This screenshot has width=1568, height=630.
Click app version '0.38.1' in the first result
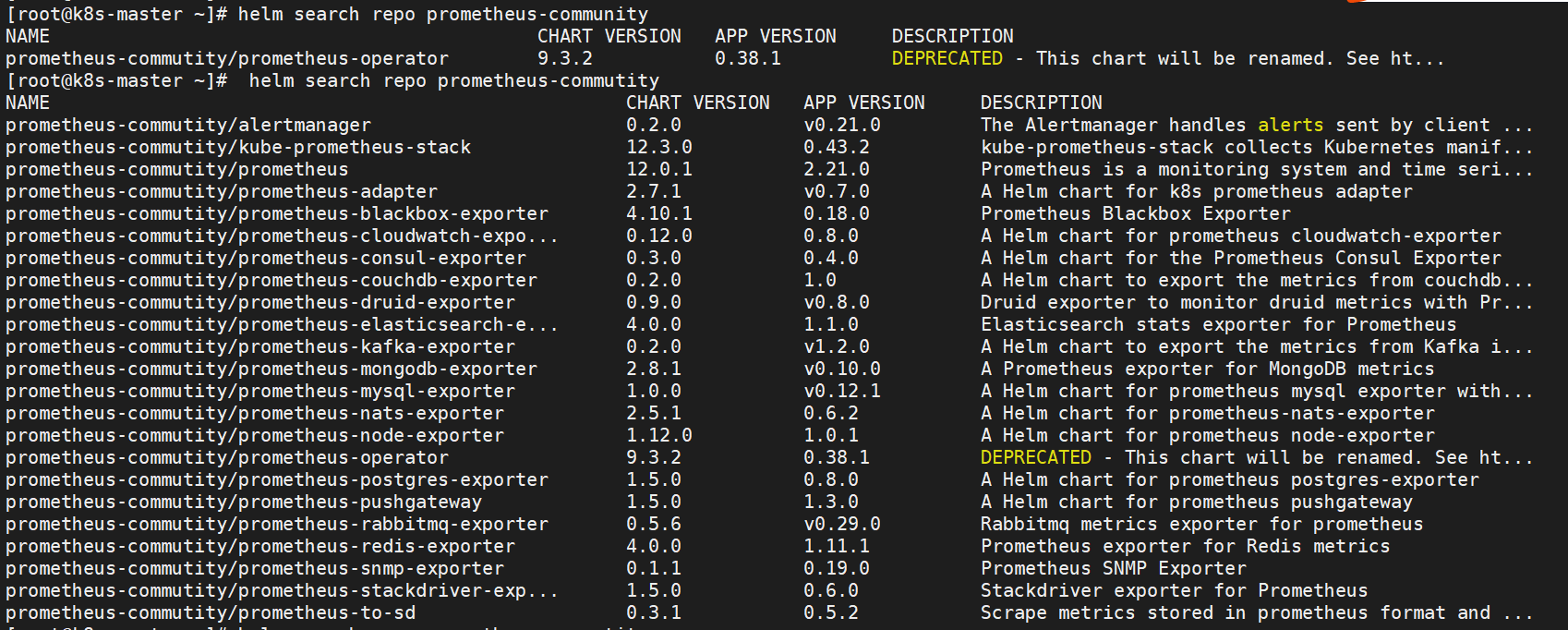pos(748,58)
